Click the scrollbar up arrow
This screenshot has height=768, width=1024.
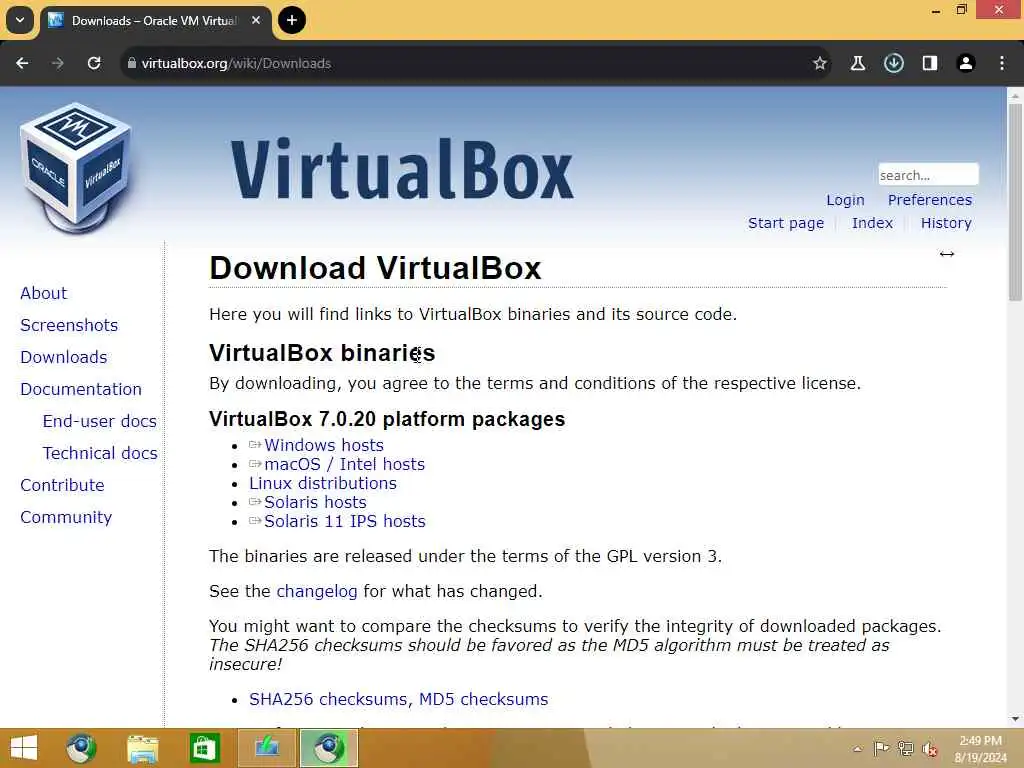click(1015, 96)
